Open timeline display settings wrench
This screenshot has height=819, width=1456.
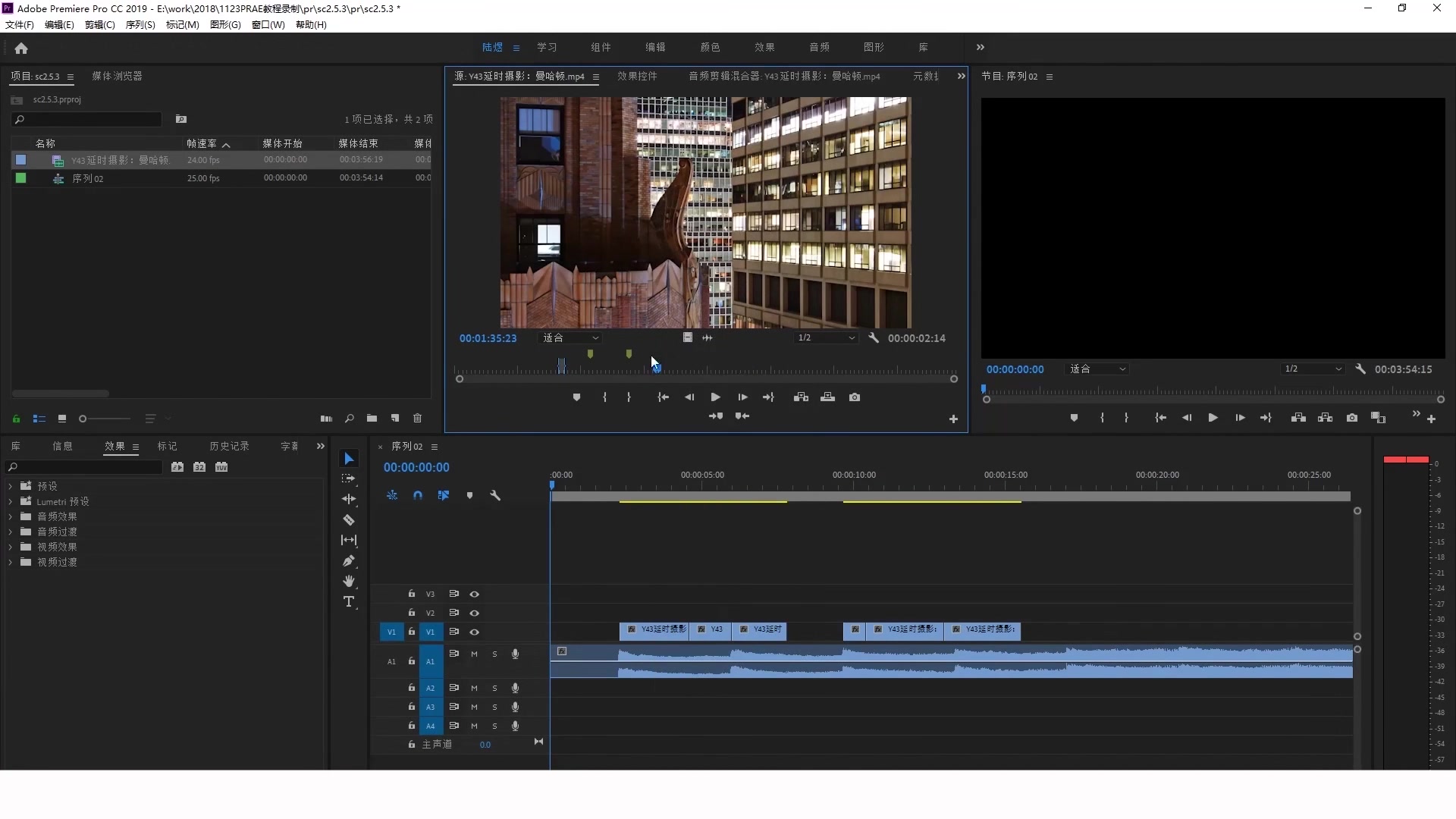(495, 495)
